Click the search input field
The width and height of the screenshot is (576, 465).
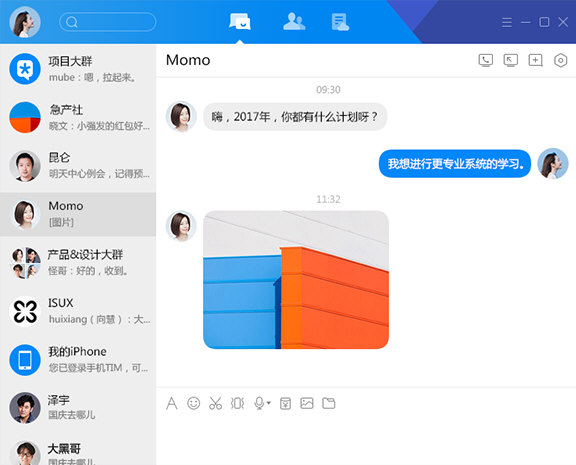108,22
